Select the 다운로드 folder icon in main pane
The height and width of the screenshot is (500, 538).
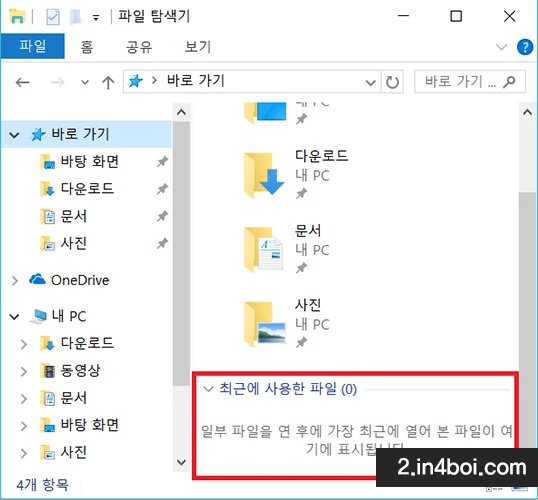pyautogui.click(x=264, y=175)
